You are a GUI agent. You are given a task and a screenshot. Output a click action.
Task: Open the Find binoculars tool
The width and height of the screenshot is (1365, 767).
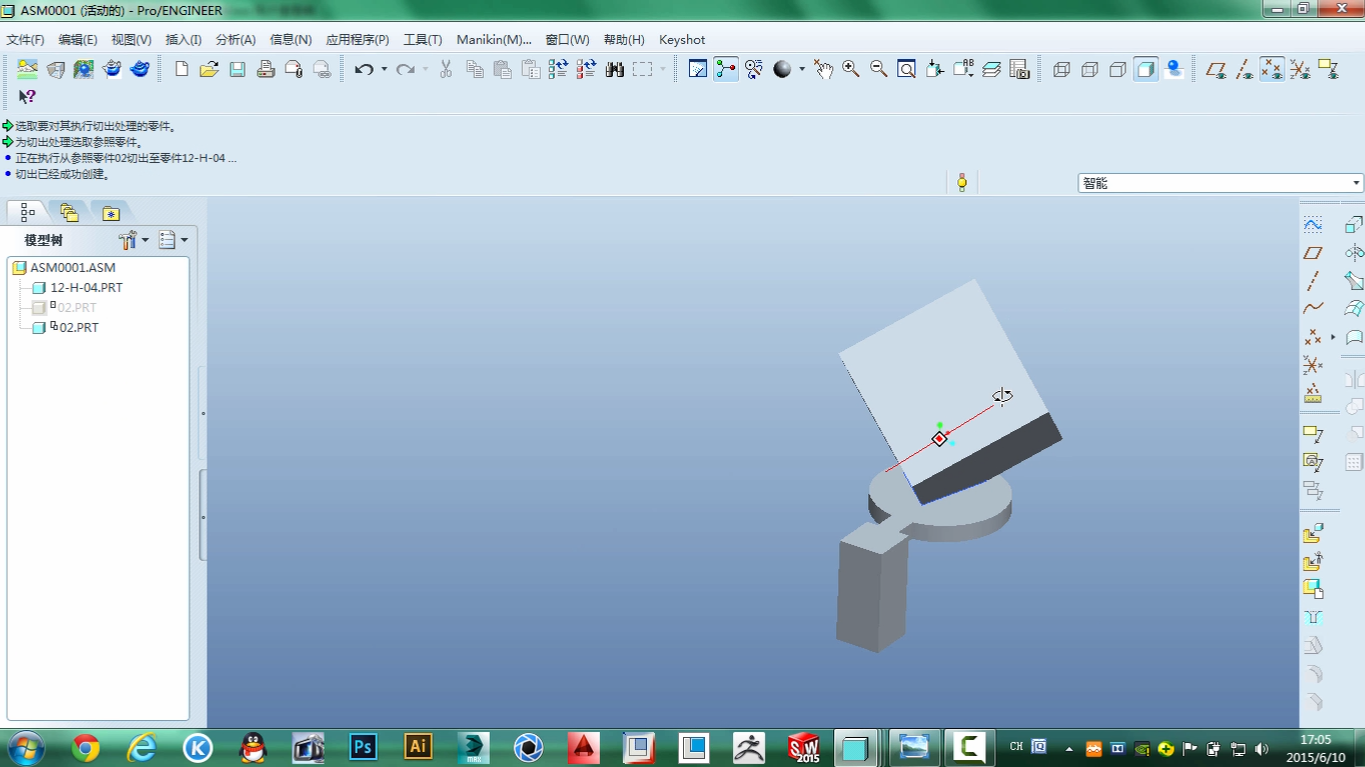[614, 69]
